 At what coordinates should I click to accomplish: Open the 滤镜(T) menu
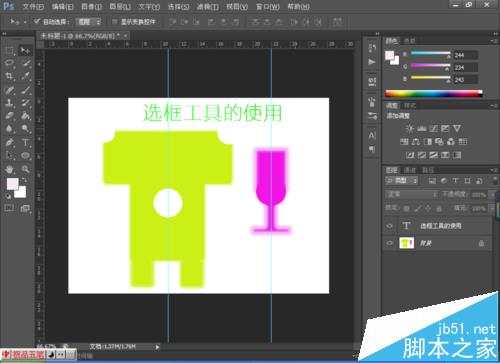point(208,7)
